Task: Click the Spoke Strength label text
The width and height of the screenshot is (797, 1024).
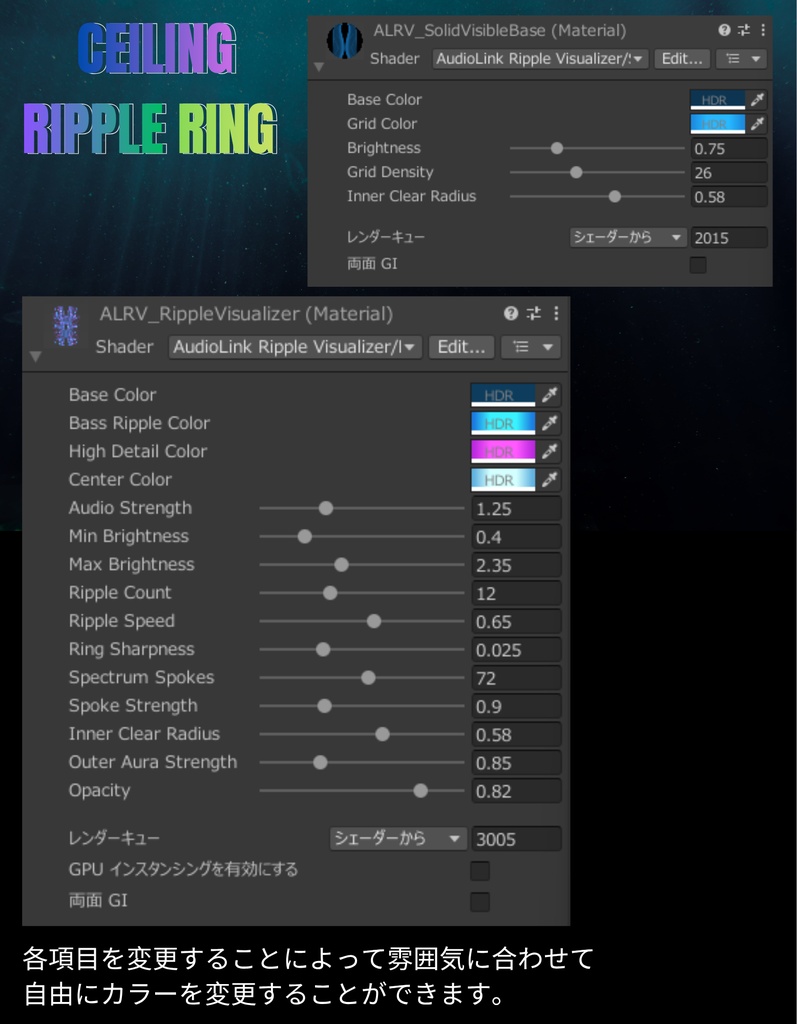Action: (133, 706)
